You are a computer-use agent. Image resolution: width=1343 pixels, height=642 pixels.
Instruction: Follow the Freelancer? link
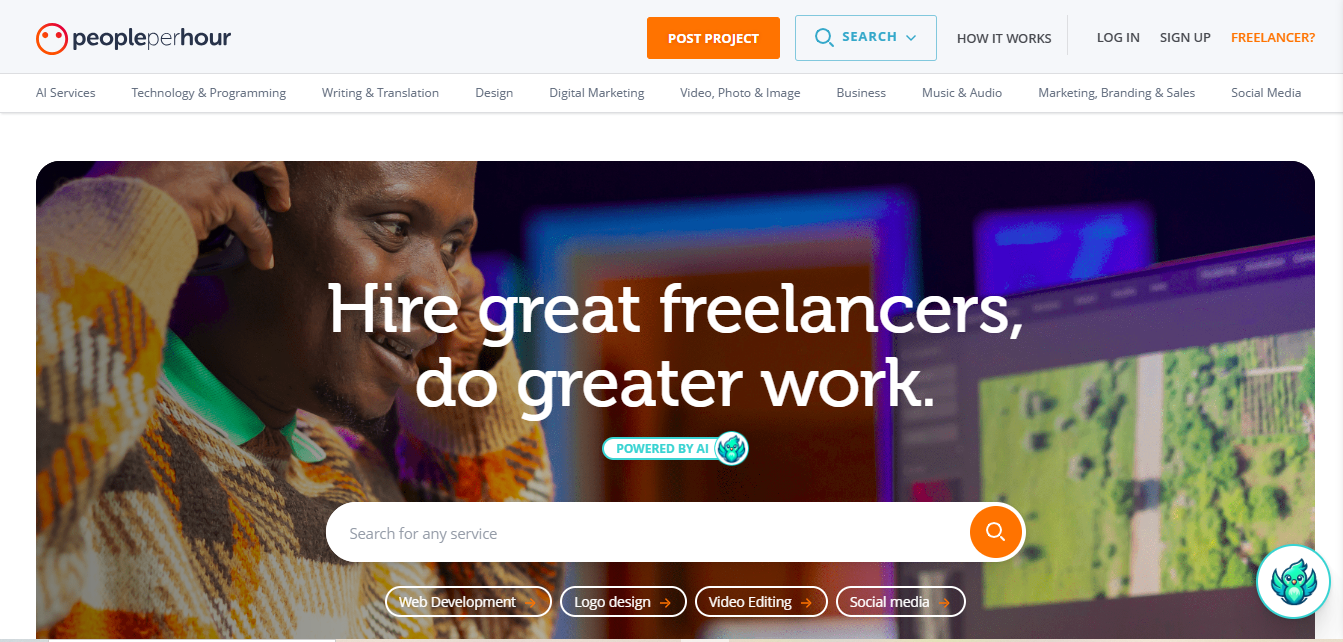coord(1273,38)
